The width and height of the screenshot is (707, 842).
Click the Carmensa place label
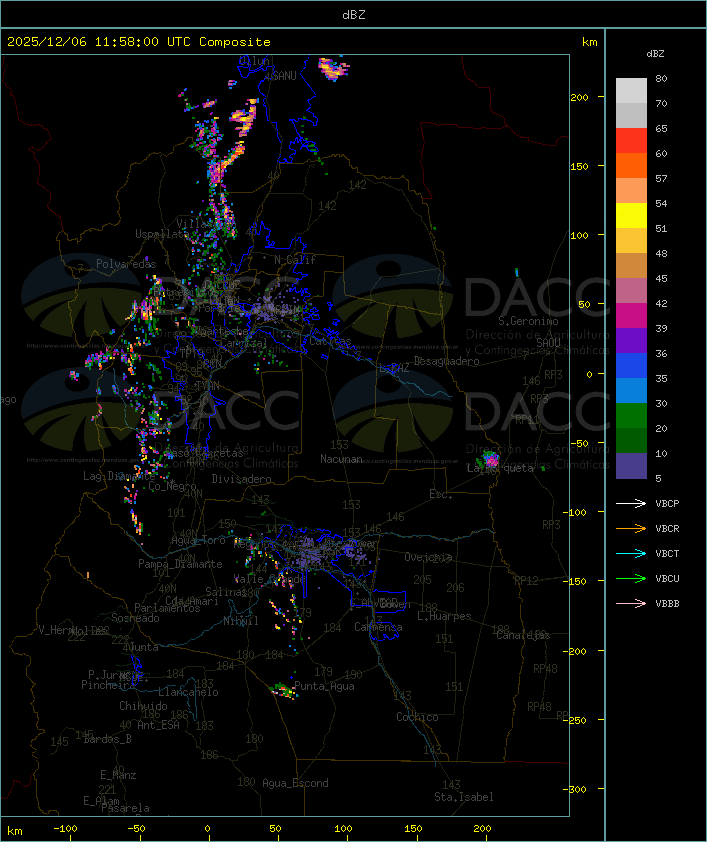(x=378, y=627)
